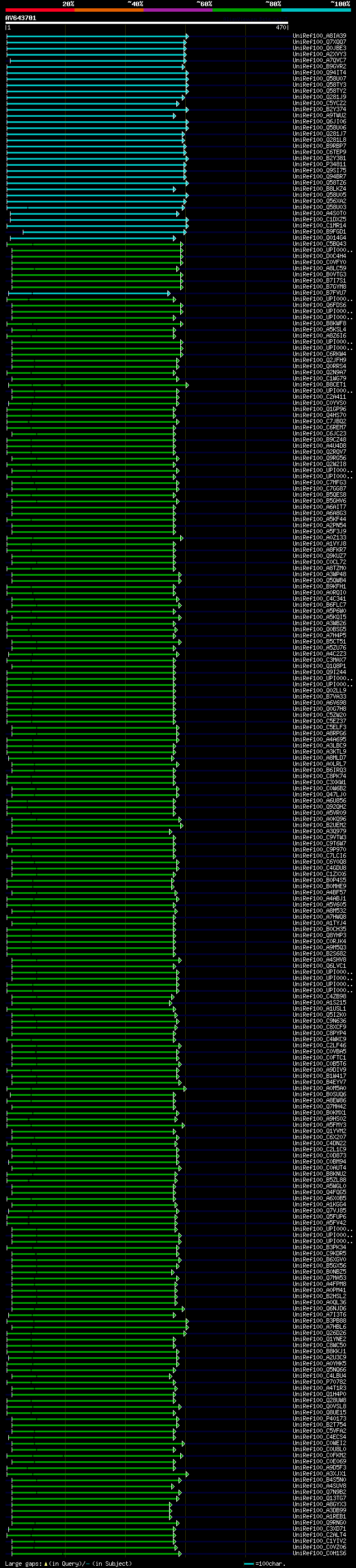Viewport: 356px width, 1568px height.
Task: Click the text UniRef100_A8MLD7
Action: [319, 758]
